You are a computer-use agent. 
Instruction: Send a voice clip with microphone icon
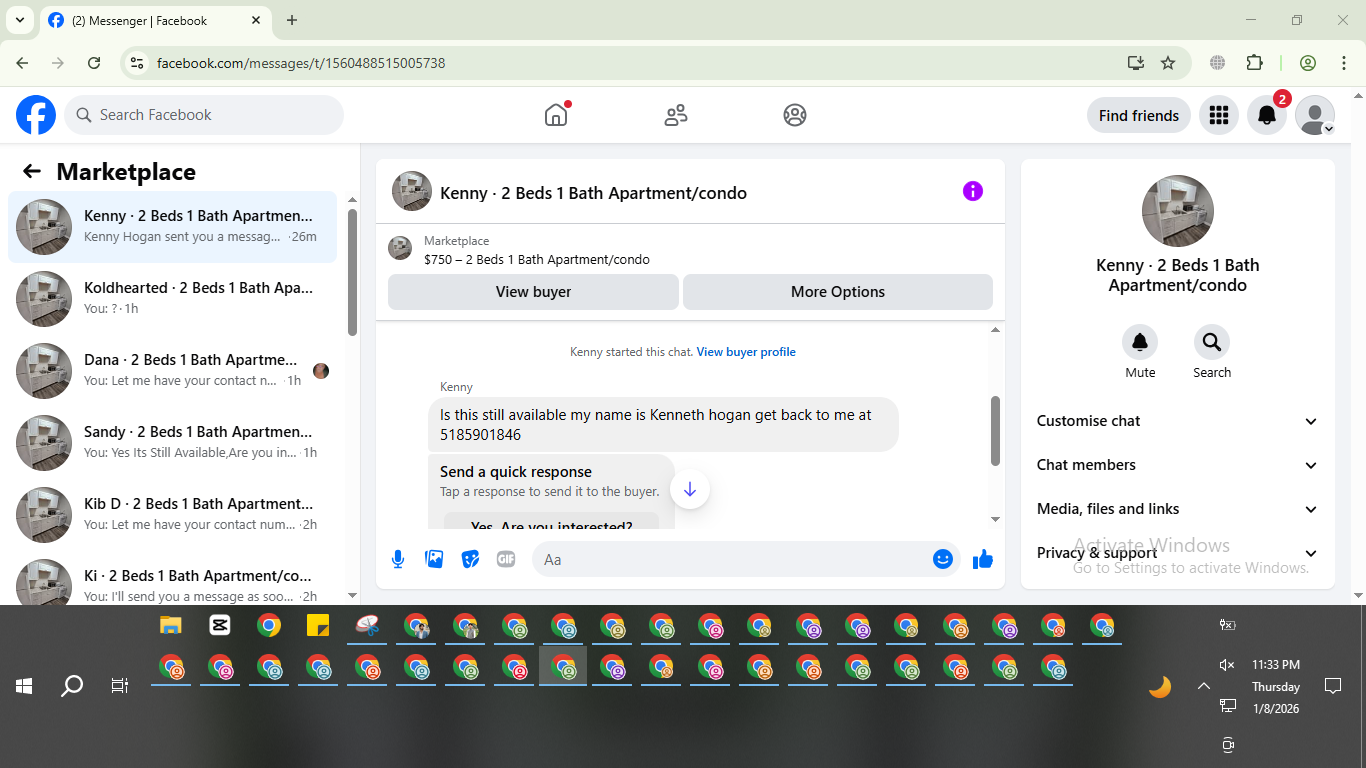[398, 559]
